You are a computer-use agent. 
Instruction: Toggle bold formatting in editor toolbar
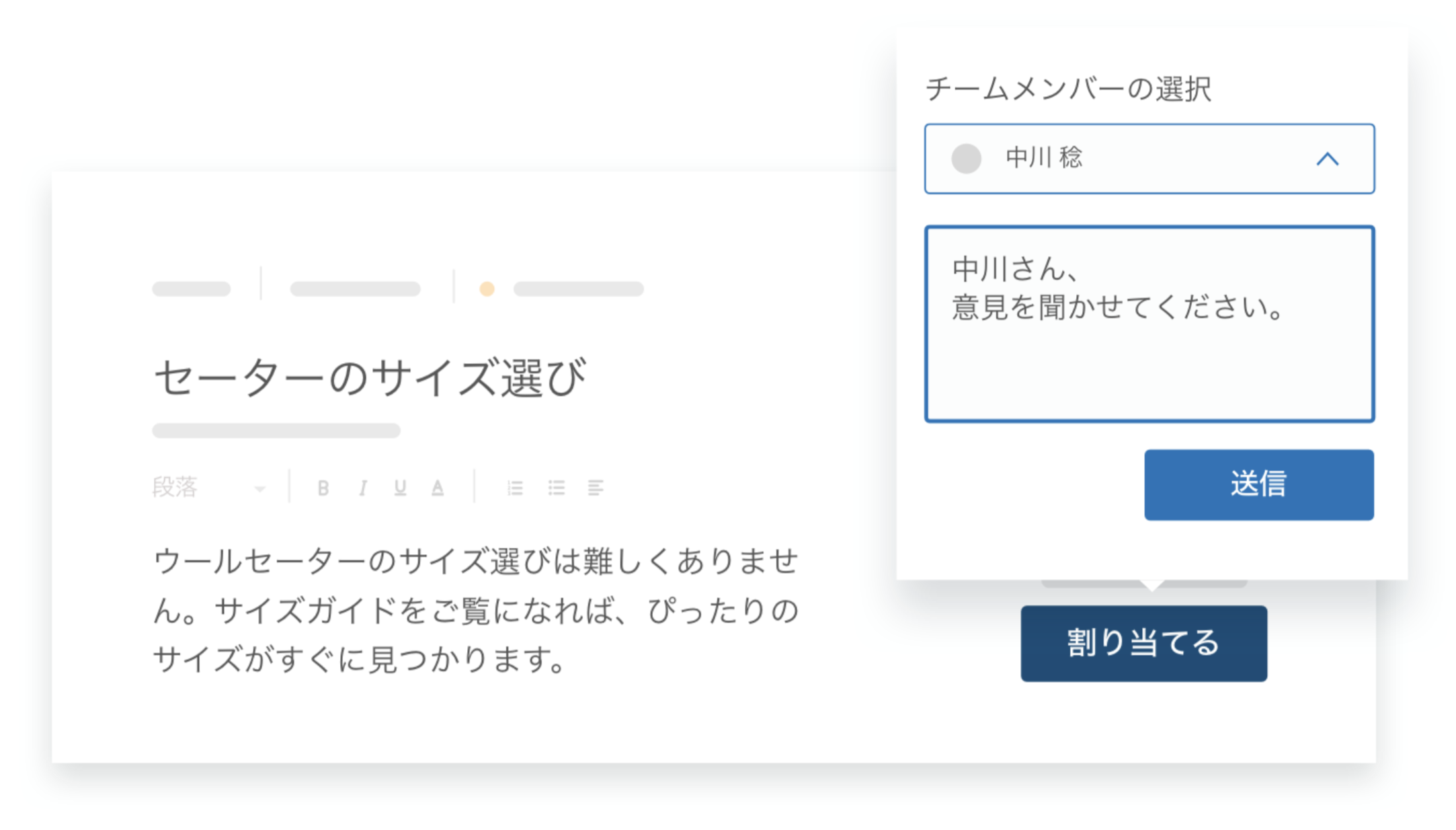[x=323, y=488]
